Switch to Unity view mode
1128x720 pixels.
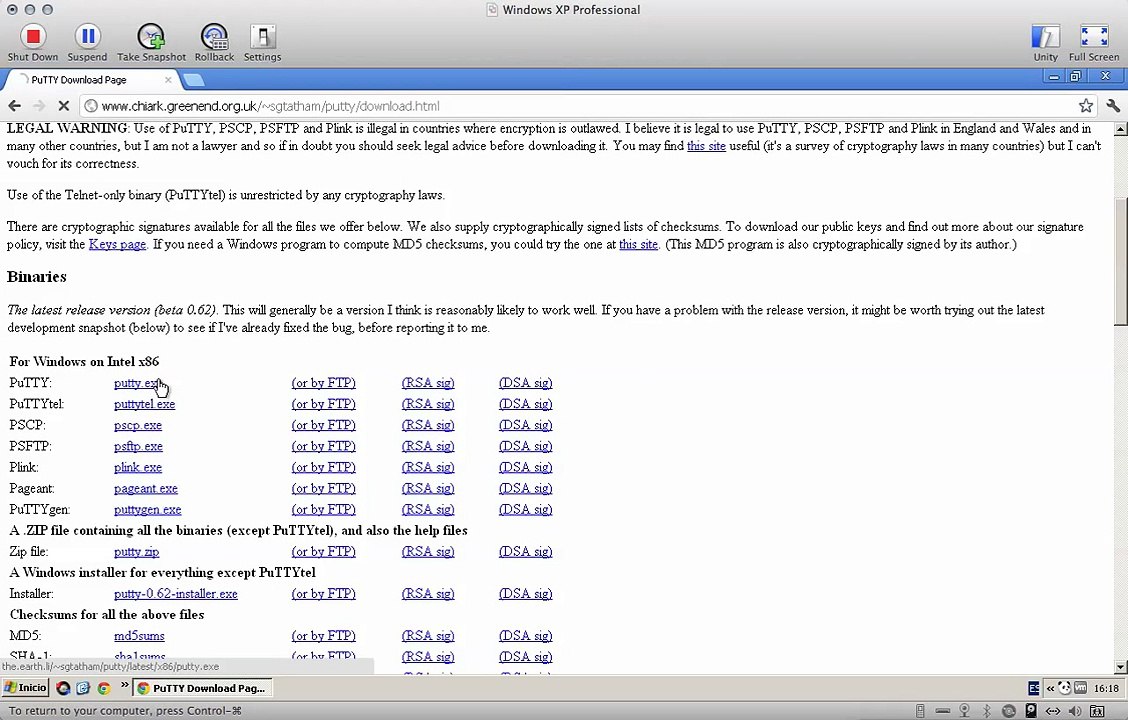click(1045, 42)
